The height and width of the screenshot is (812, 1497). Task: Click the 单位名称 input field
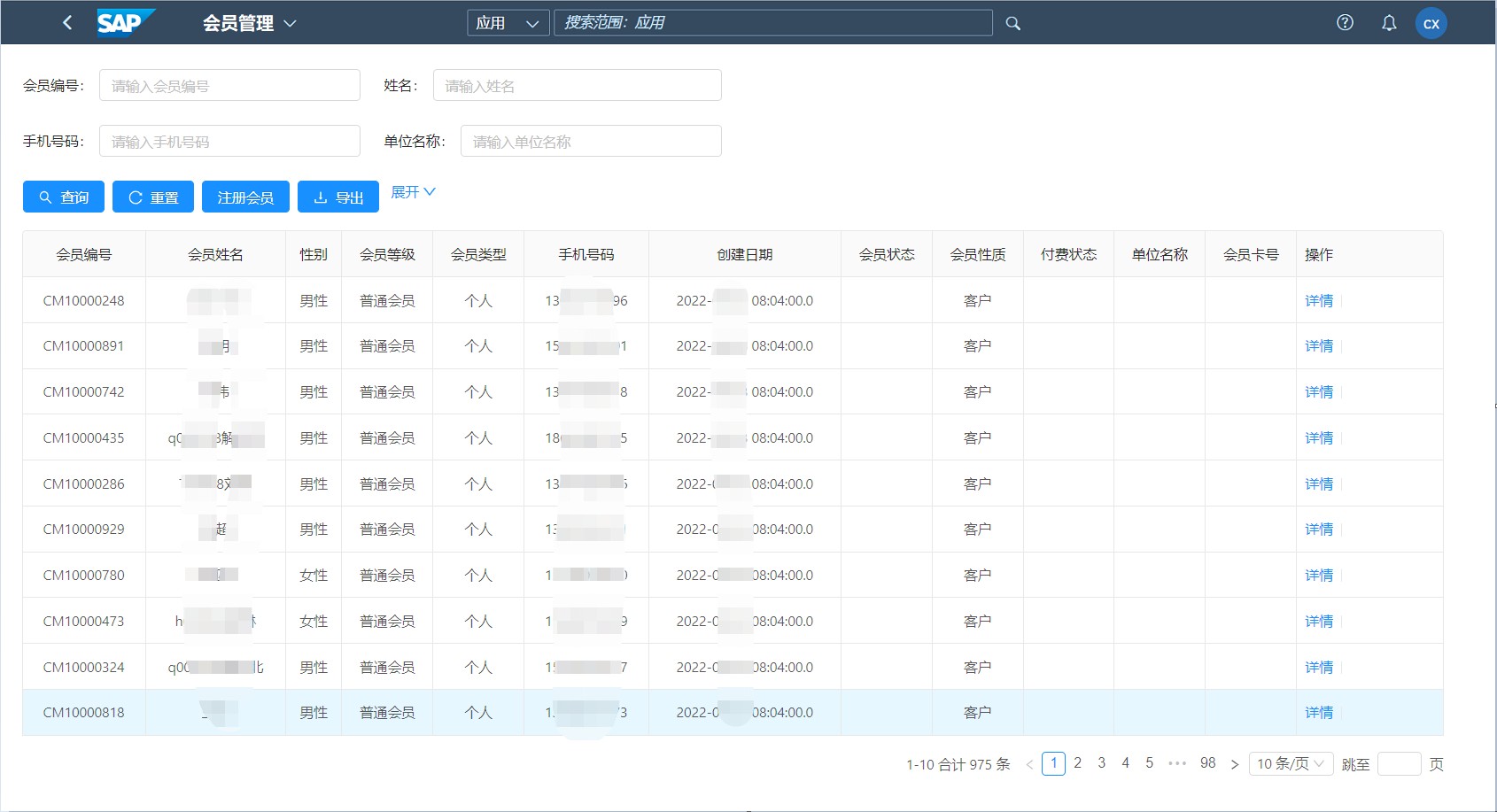[591, 142]
